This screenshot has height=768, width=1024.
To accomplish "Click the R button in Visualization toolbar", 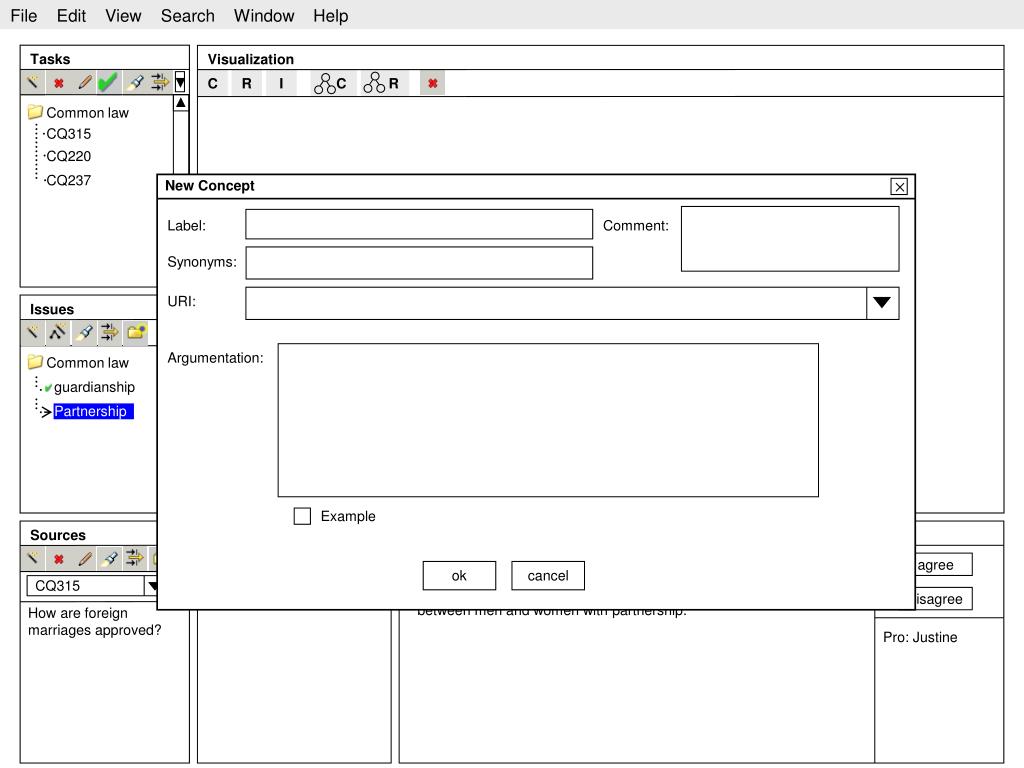I will tap(246, 84).
